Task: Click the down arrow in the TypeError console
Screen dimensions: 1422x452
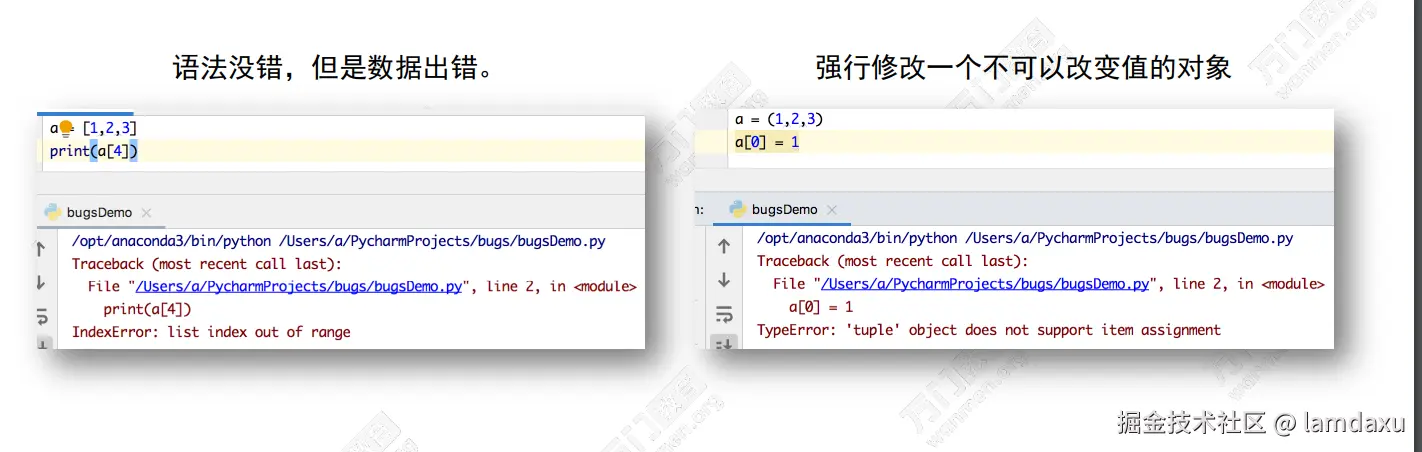Action: click(x=724, y=281)
